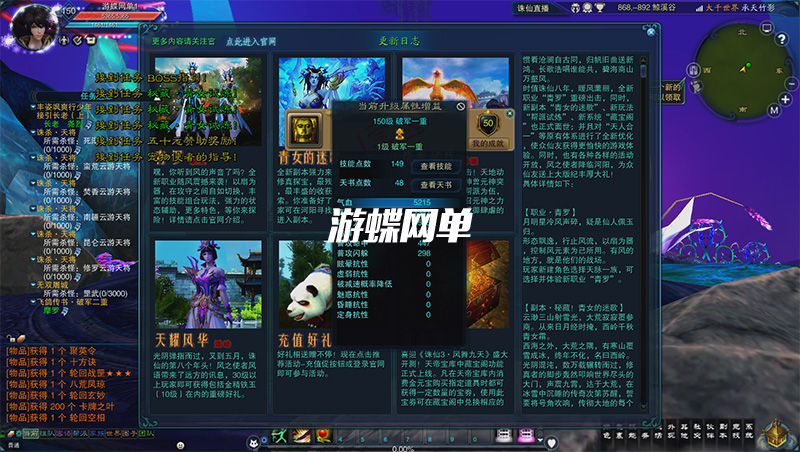800x452 pixels.
Task: Click chat line 获得 1 个 聚英令
Action: click(51, 350)
